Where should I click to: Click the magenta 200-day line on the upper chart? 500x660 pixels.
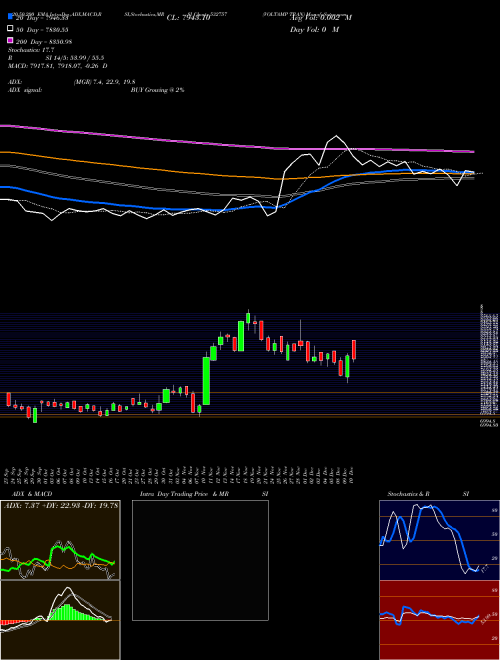[x=236, y=144]
